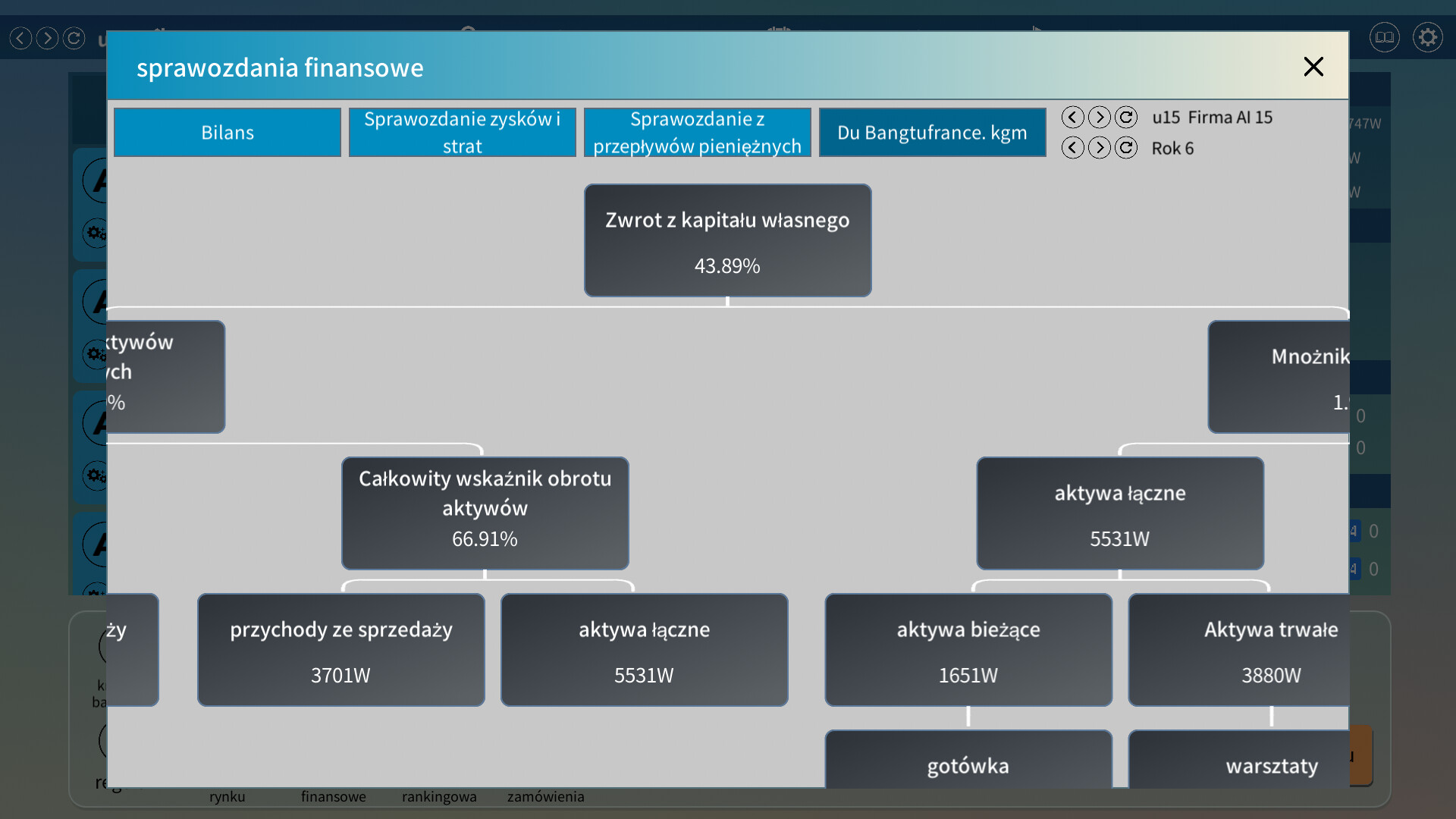The width and height of the screenshot is (1456, 819).
Task: Open the manual book icon
Action: click(1384, 37)
